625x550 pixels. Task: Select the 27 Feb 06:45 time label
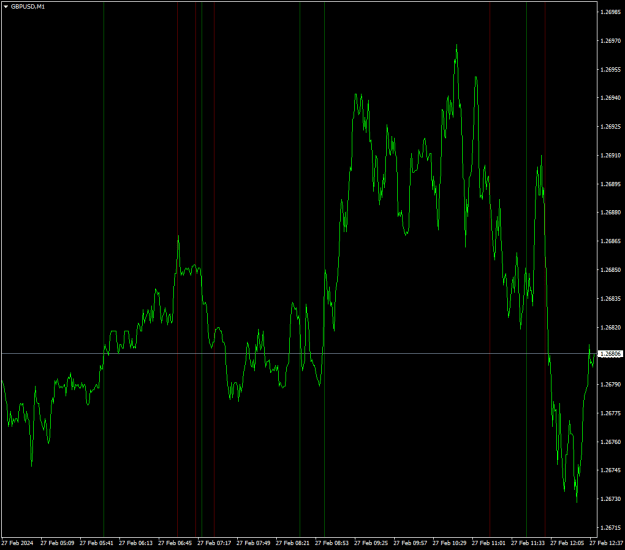[x=175, y=543]
